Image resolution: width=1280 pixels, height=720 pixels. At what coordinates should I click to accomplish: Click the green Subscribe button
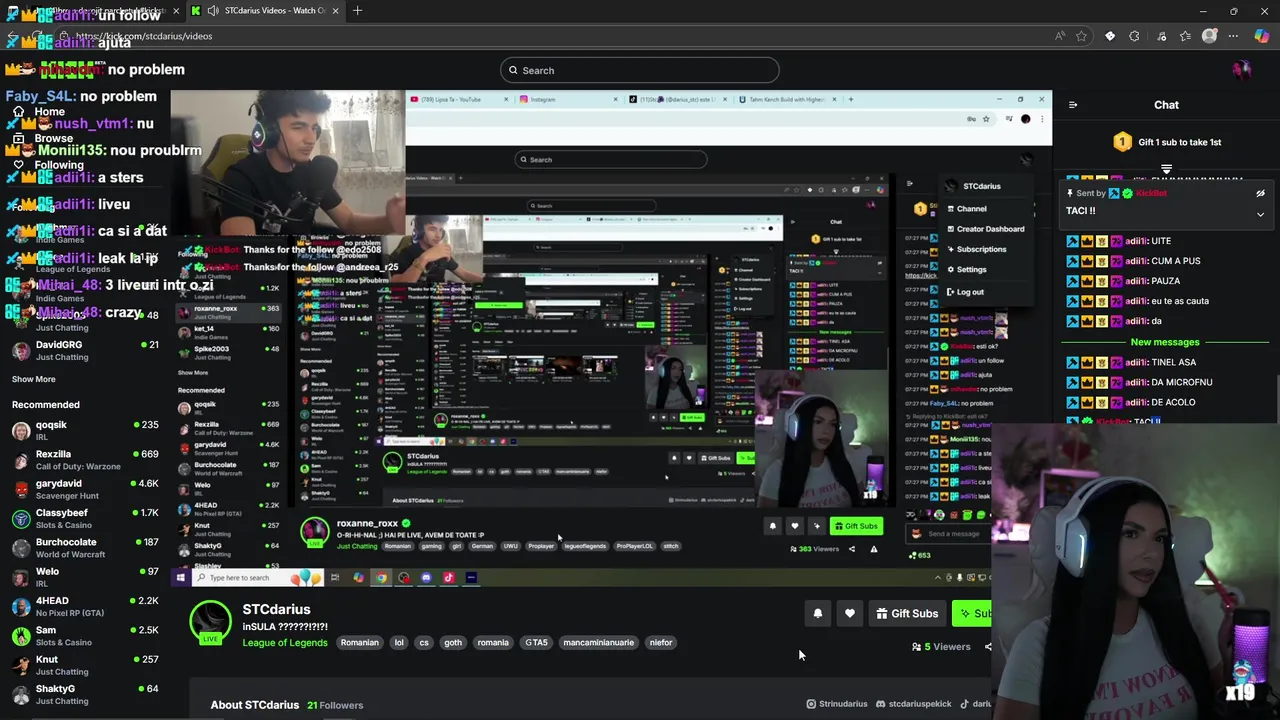973,613
